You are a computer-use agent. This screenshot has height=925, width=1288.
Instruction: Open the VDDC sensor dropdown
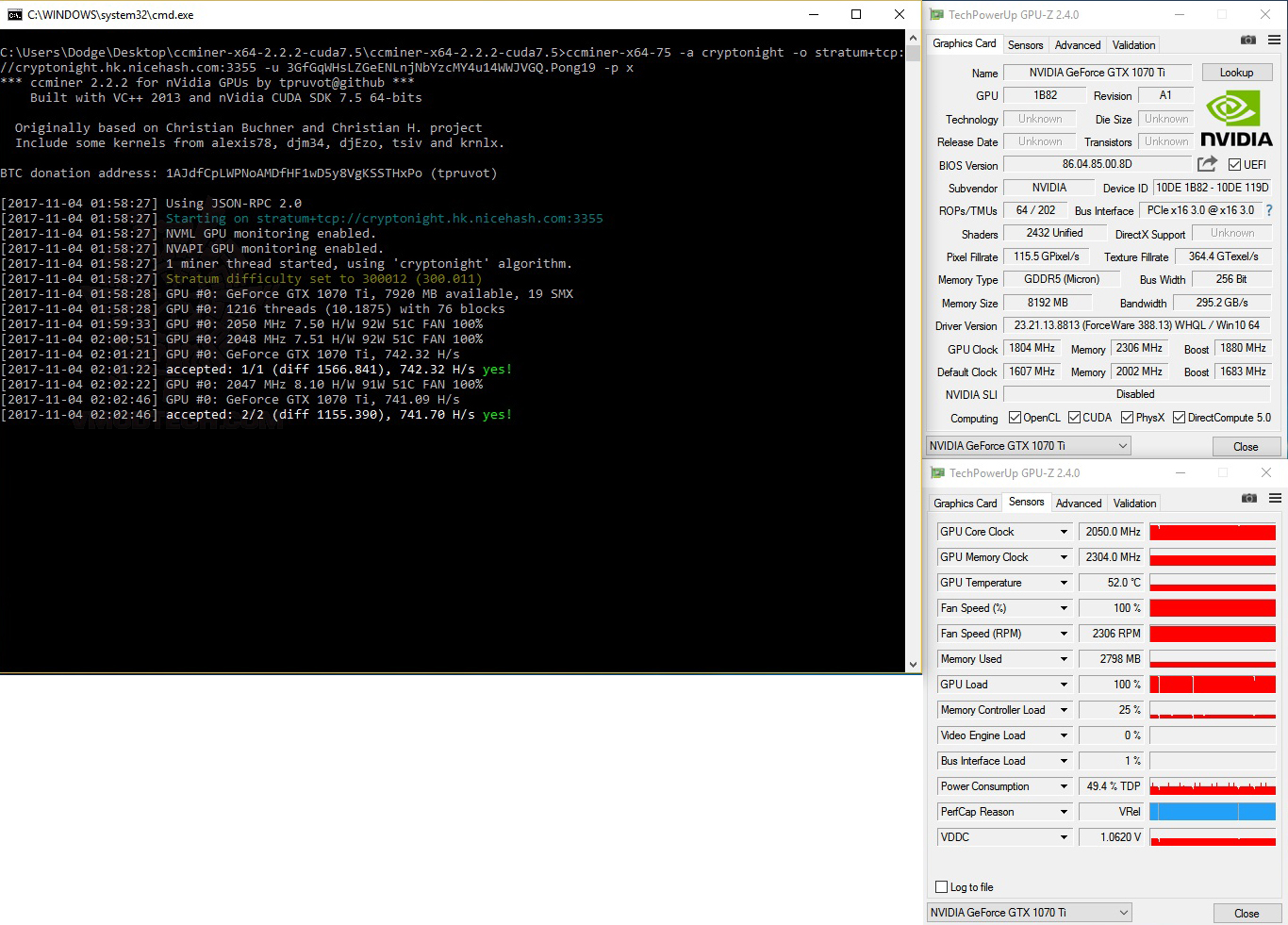point(1064,837)
